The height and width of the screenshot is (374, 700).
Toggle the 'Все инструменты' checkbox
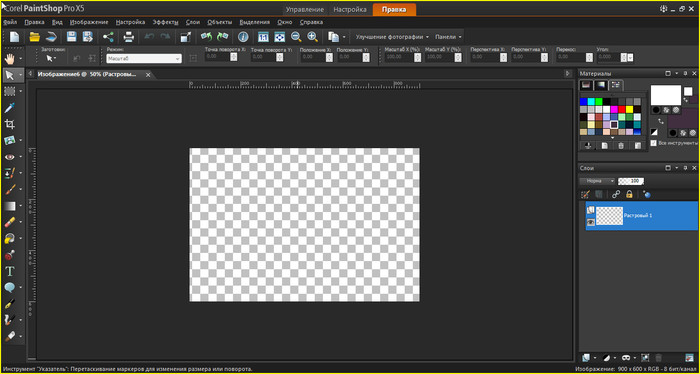(x=654, y=143)
